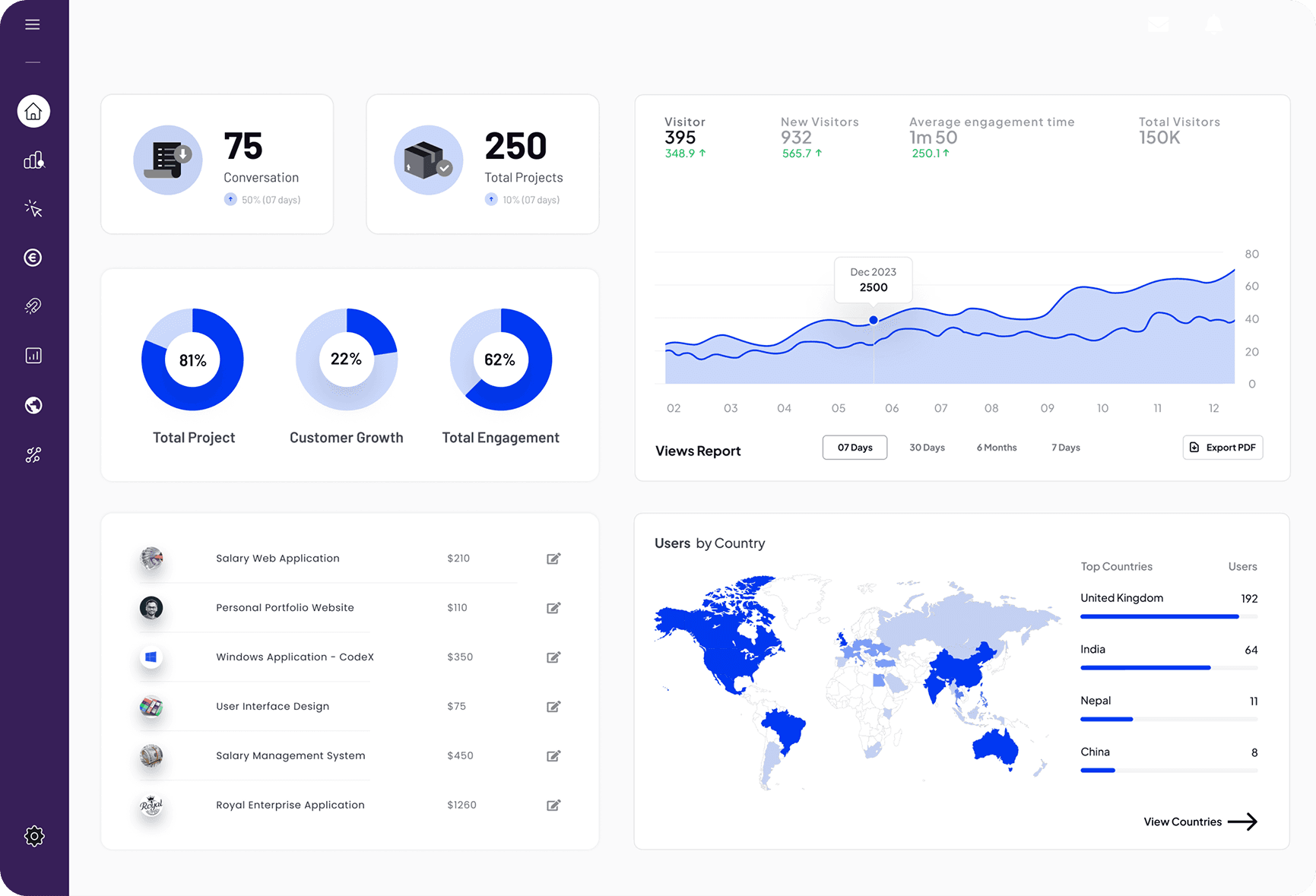This screenshot has height=896, width=1316.
Task: Open the reports chart square icon
Action: click(x=33, y=356)
